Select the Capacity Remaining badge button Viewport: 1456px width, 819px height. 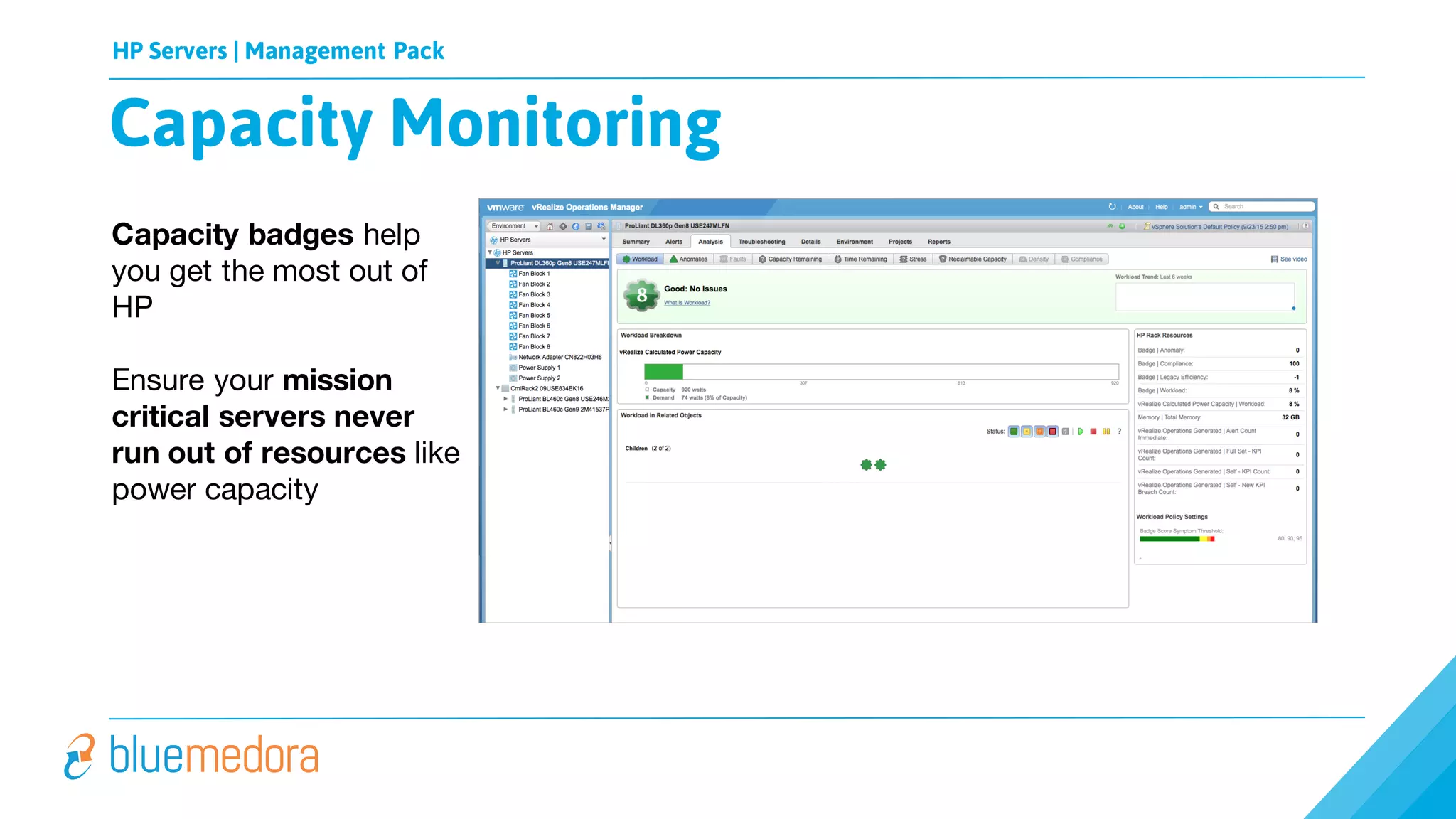tap(791, 259)
